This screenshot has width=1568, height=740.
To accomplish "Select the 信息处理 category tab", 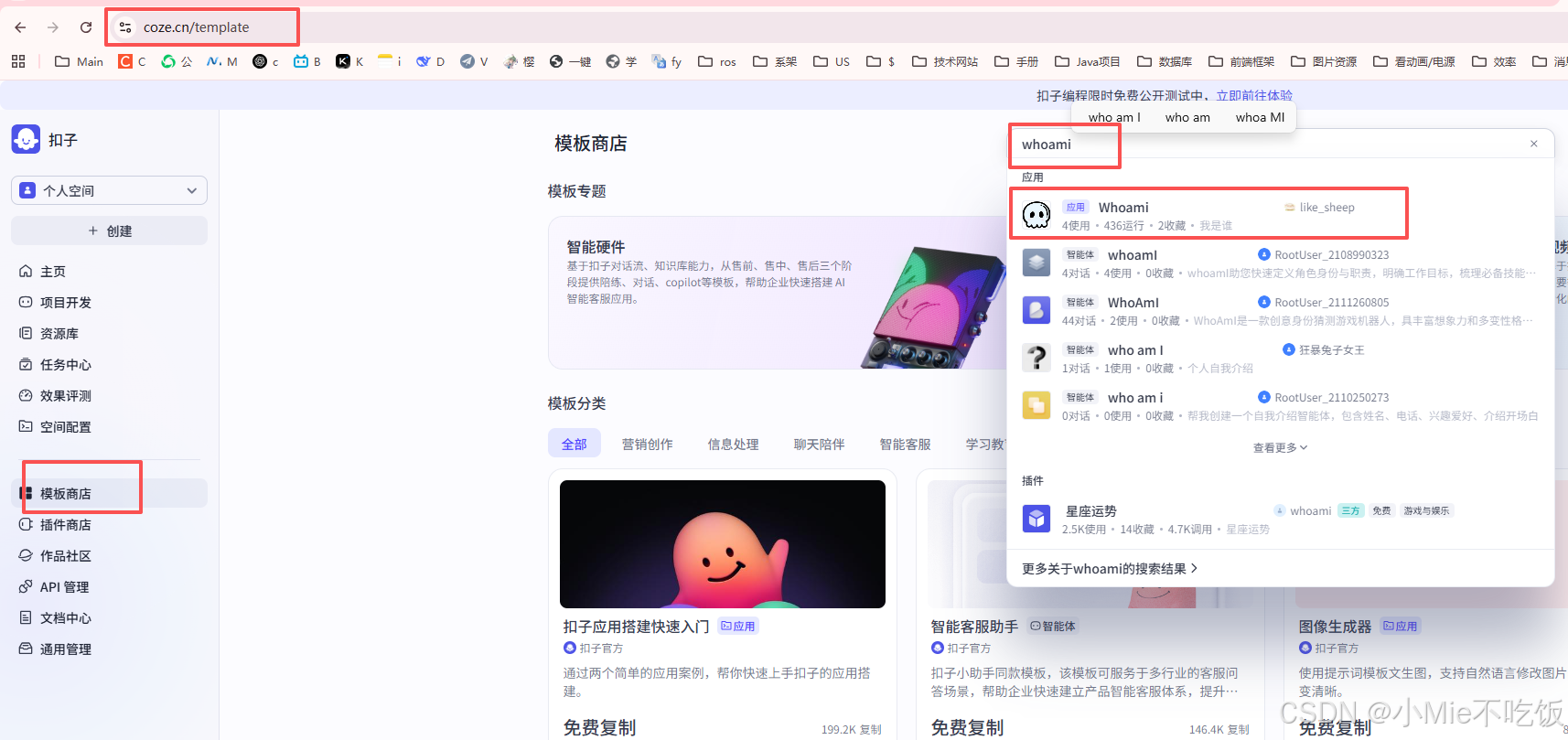I will point(734,444).
